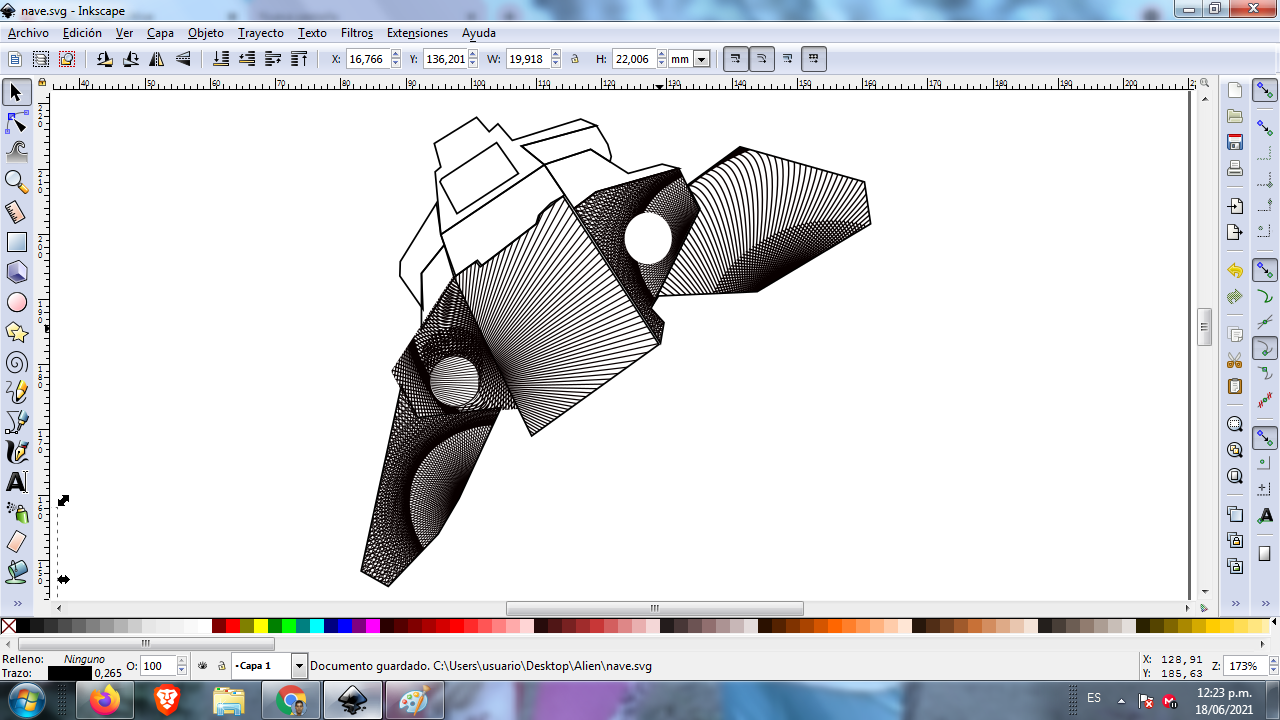The image size is (1280, 720).
Task: Select the Spiral tool
Action: (x=16, y=362)
